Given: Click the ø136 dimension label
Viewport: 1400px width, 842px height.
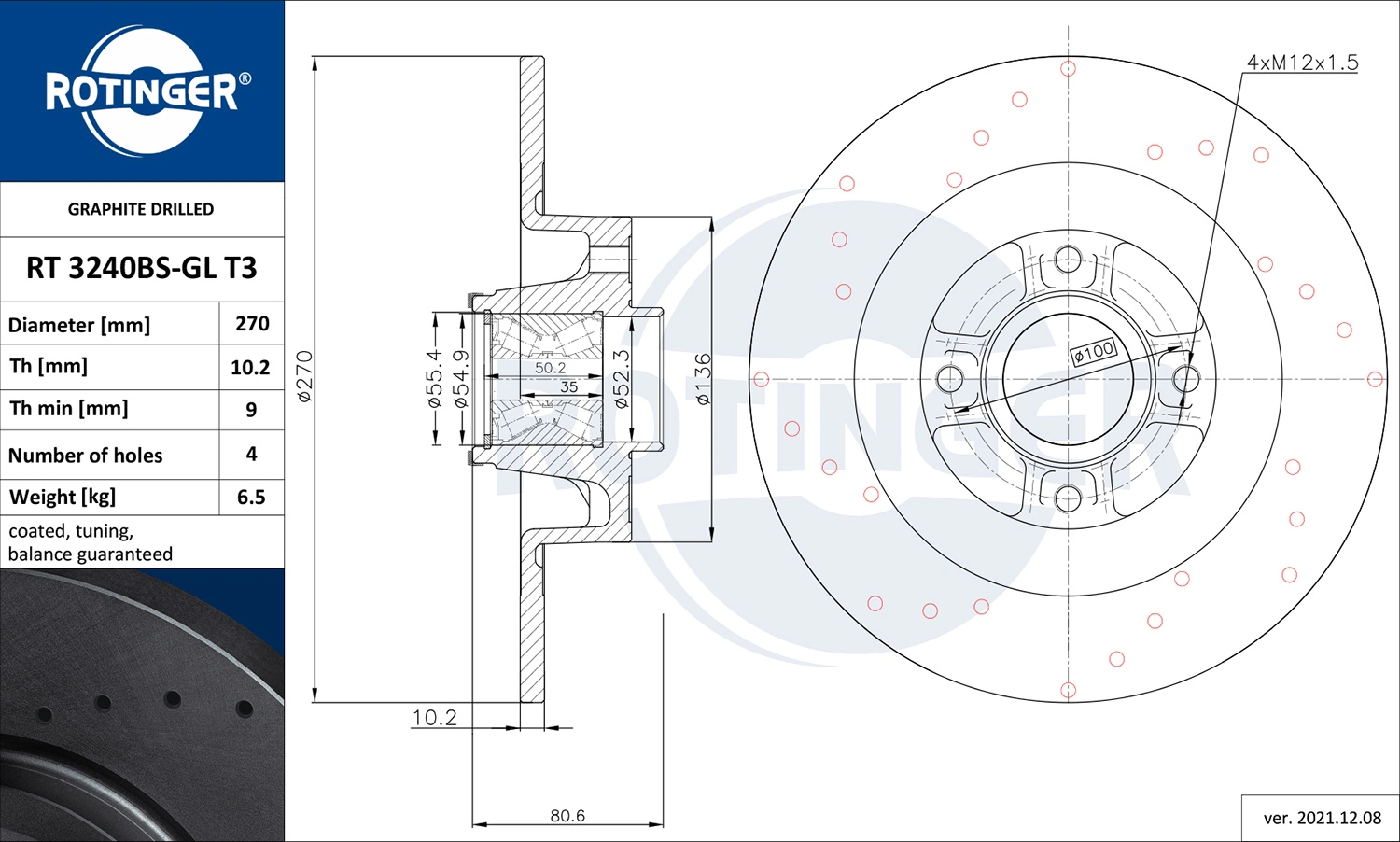Looking at the screenshot, I should point(703,378).
